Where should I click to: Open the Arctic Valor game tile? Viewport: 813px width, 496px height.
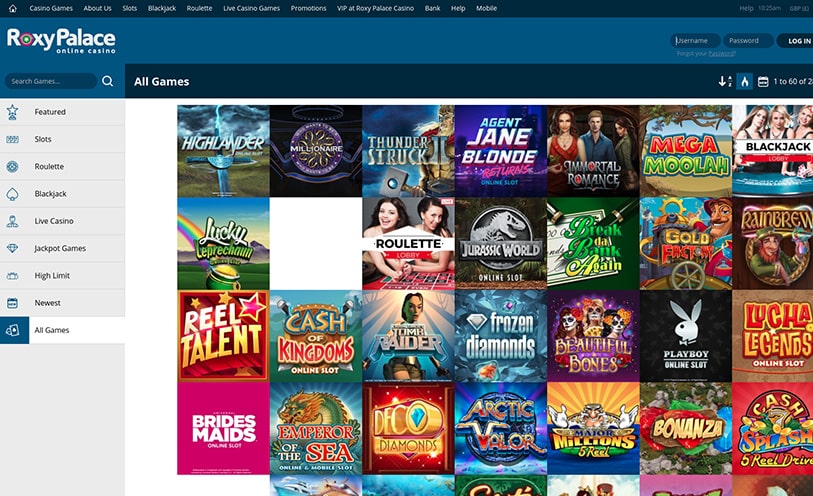[501, 429]
